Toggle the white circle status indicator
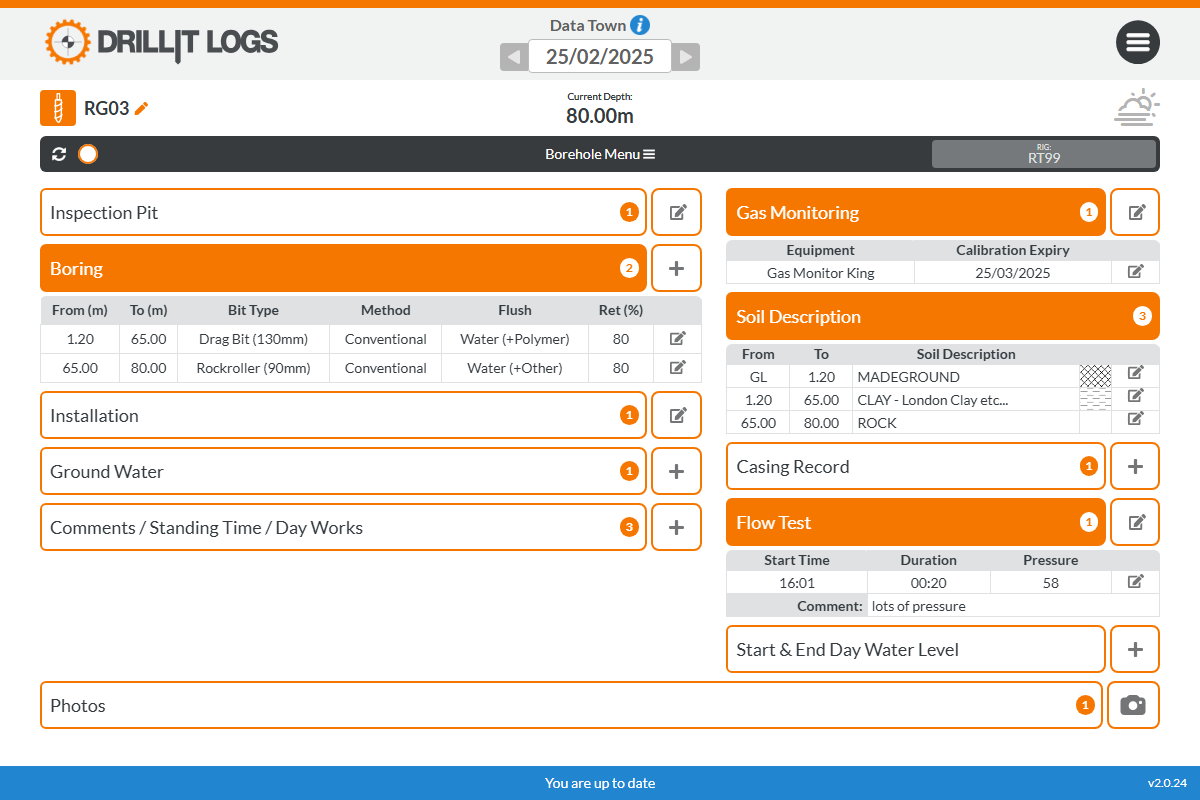 tap(88, 154)
